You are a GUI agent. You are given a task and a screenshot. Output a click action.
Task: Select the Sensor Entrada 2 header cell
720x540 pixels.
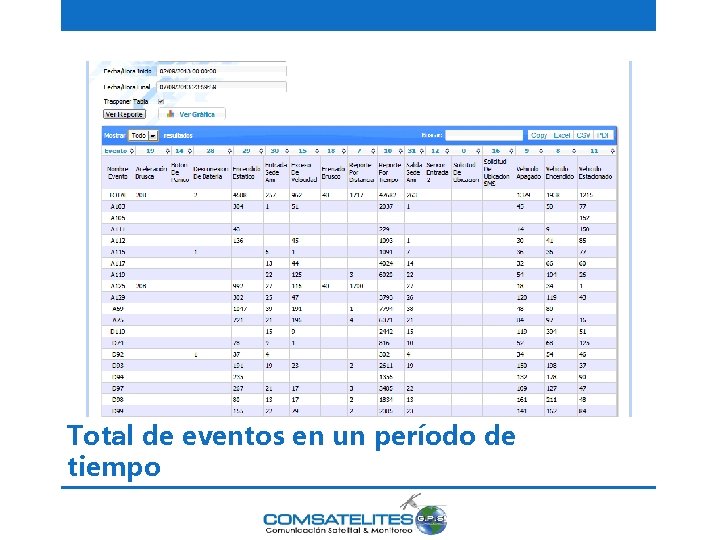click(438, 173)
